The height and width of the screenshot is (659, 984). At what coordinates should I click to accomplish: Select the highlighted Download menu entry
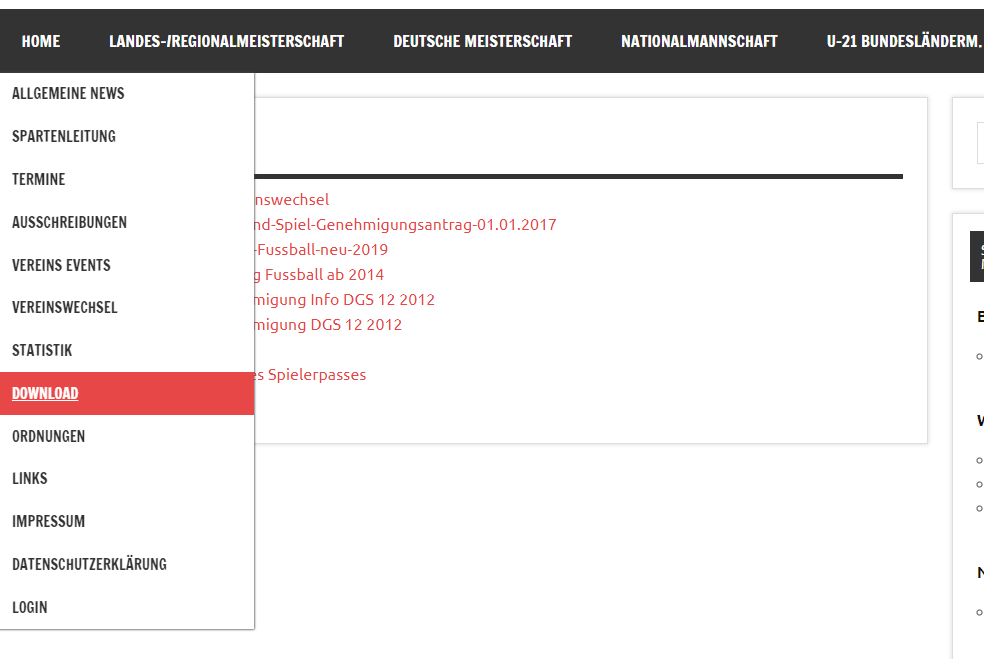pos(45,394)
